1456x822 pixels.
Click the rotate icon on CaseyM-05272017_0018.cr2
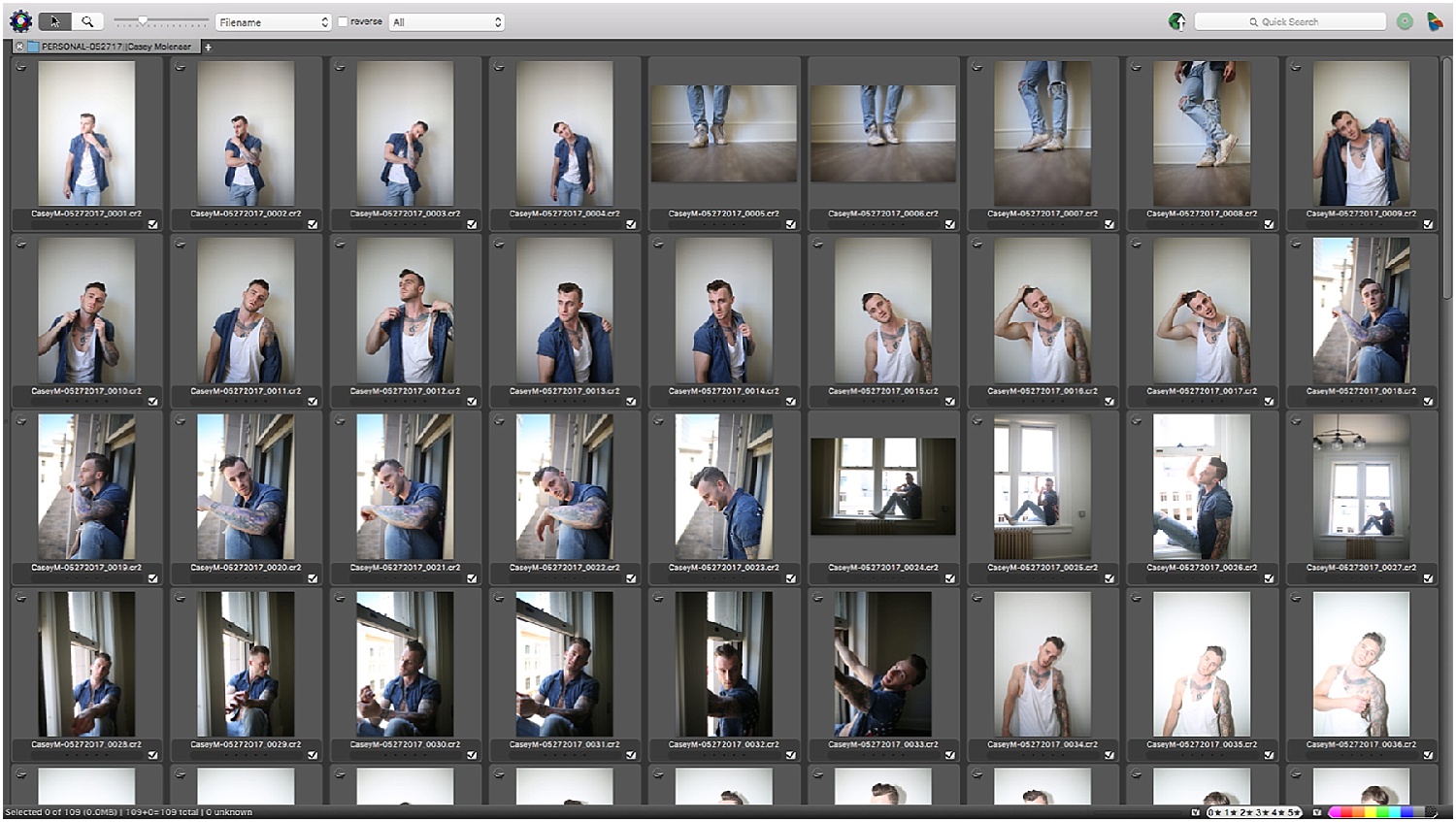(x=1296, y=245)
